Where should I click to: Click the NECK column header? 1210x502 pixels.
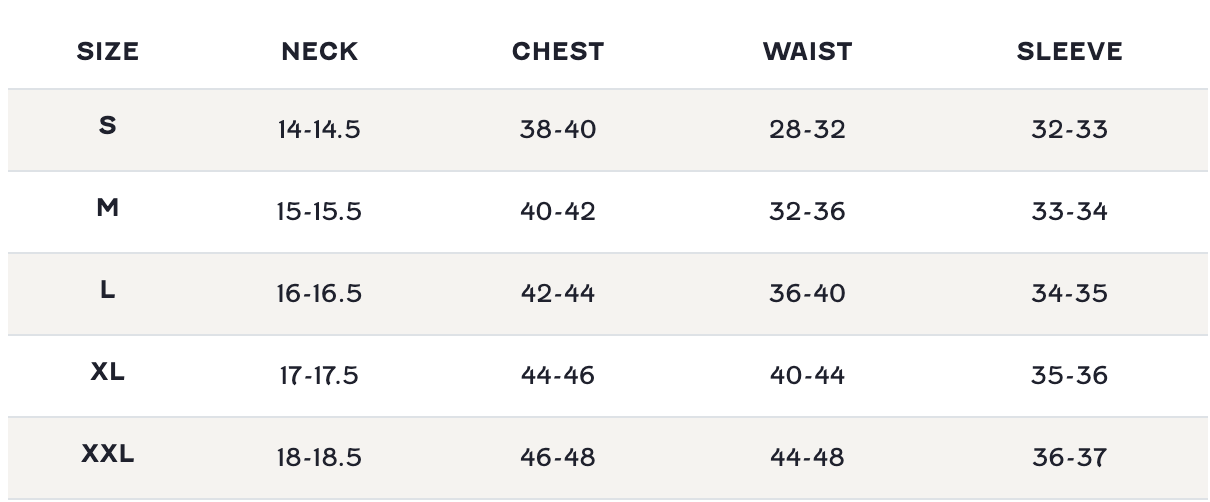(319, 52)
